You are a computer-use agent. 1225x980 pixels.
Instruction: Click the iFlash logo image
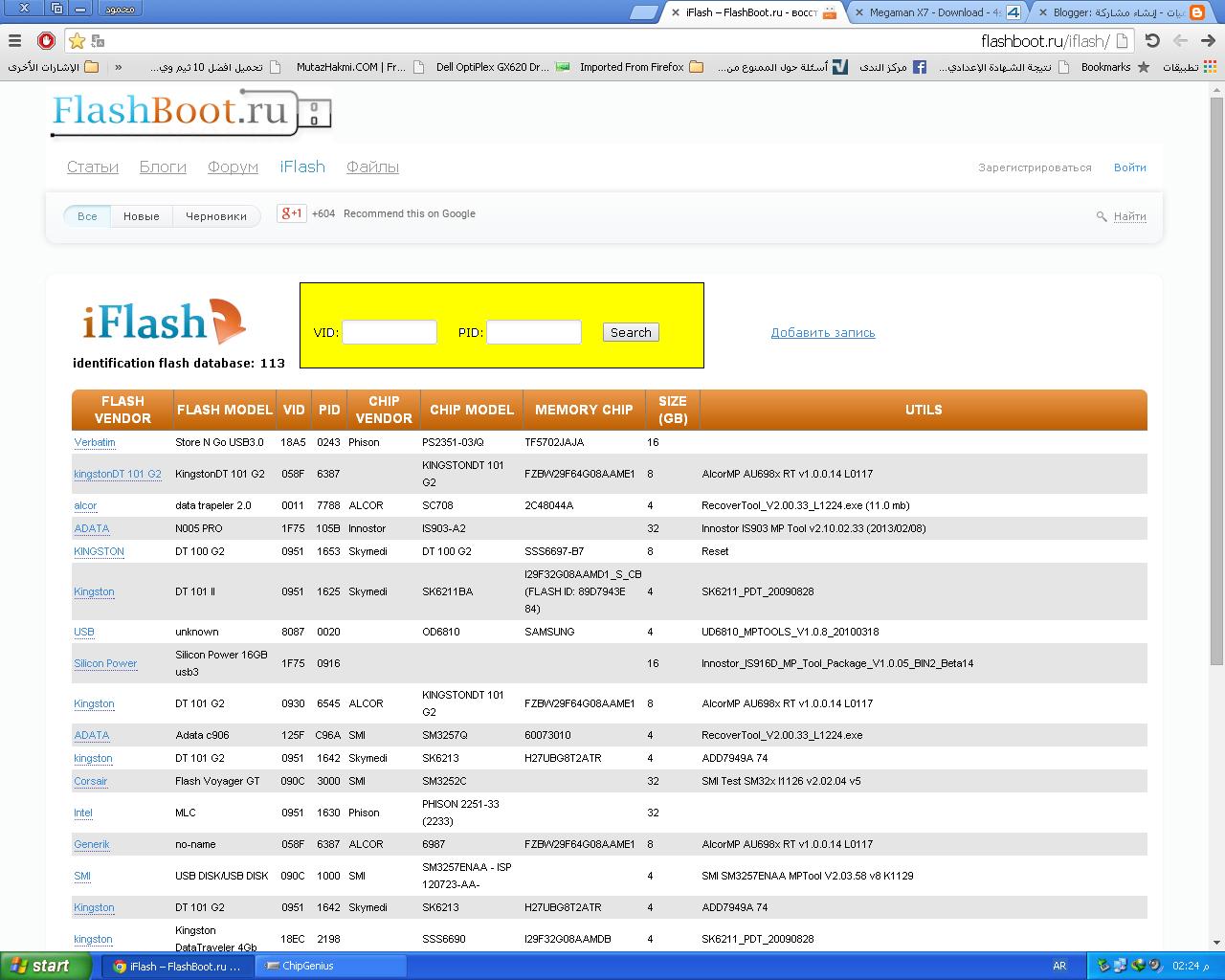[x=164, y=322]
